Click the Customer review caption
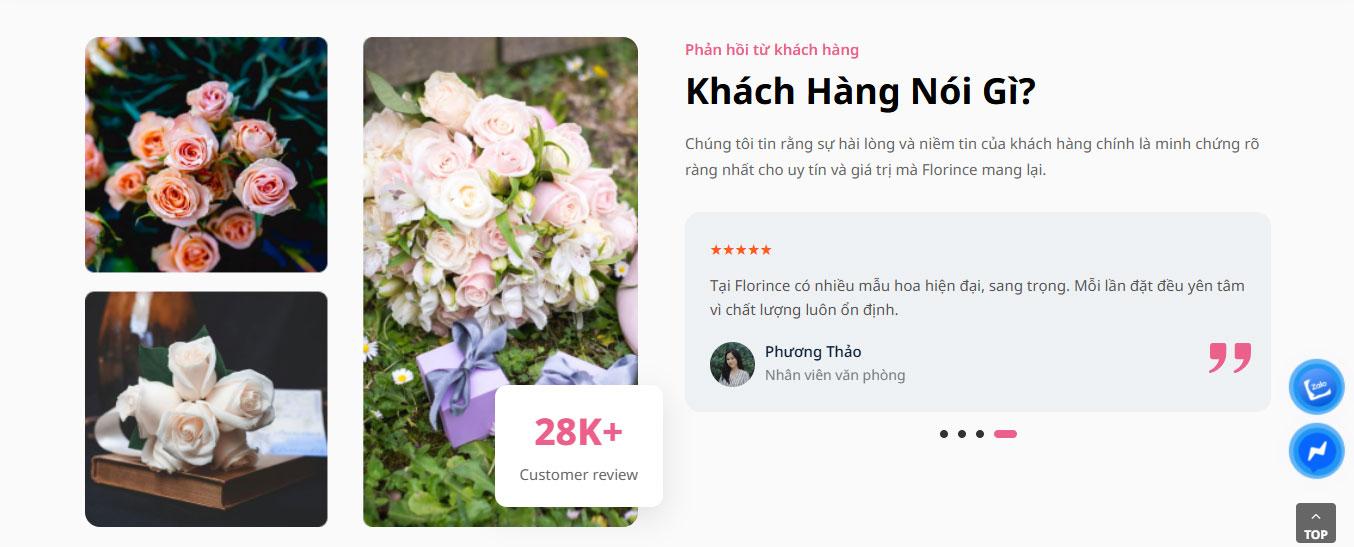This screenshot has width=1354, height=547. pyautogui.click(x=579, y=475)
